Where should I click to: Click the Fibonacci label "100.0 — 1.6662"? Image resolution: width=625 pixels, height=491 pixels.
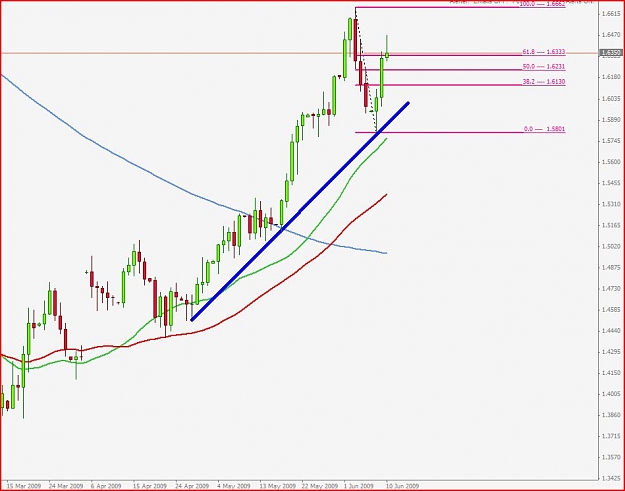pyautogui.click(x=542, y=4)
